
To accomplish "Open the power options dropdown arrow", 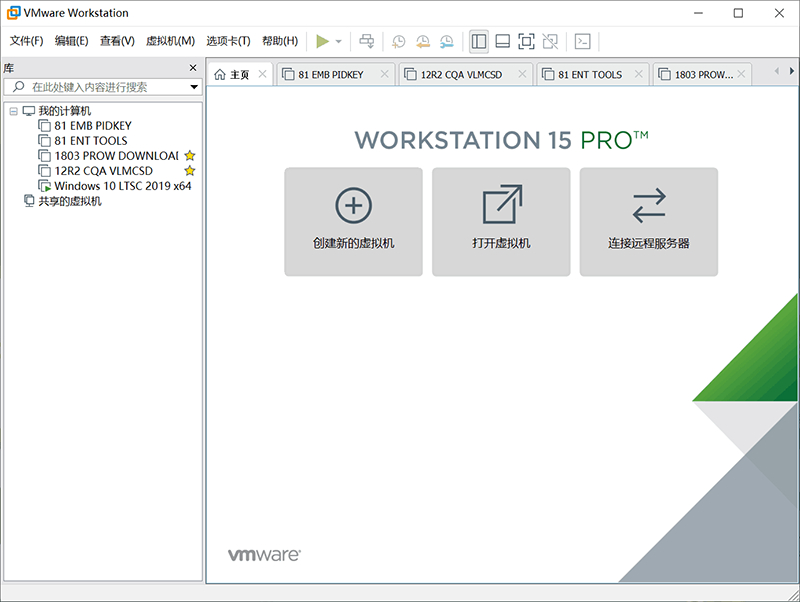I will (x=339, y=41).
